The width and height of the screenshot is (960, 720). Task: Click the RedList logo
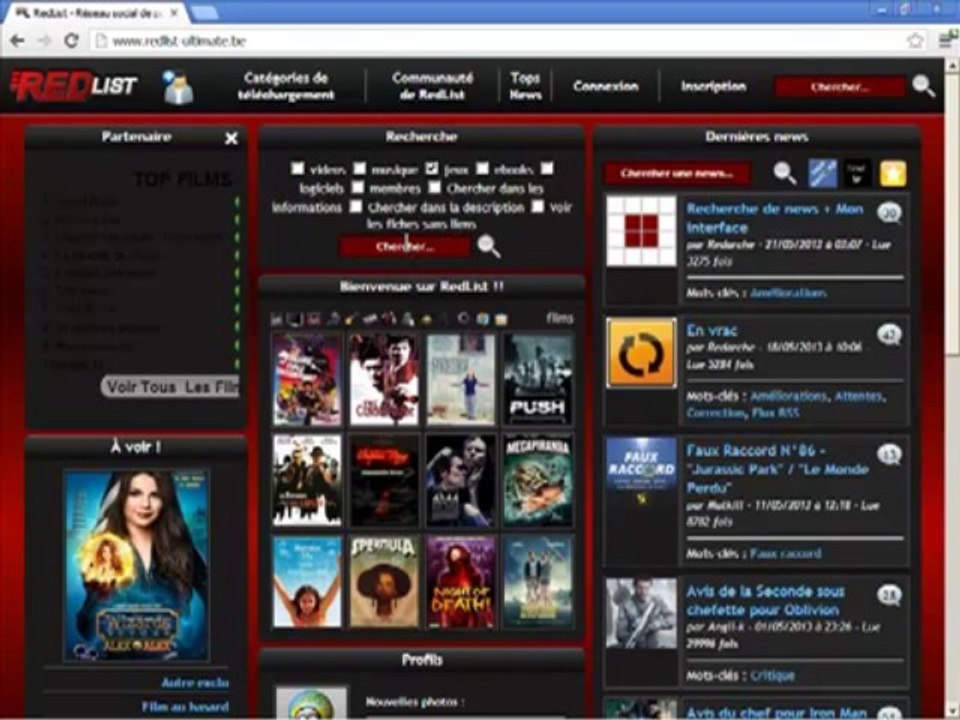click(x=73, y=86)
